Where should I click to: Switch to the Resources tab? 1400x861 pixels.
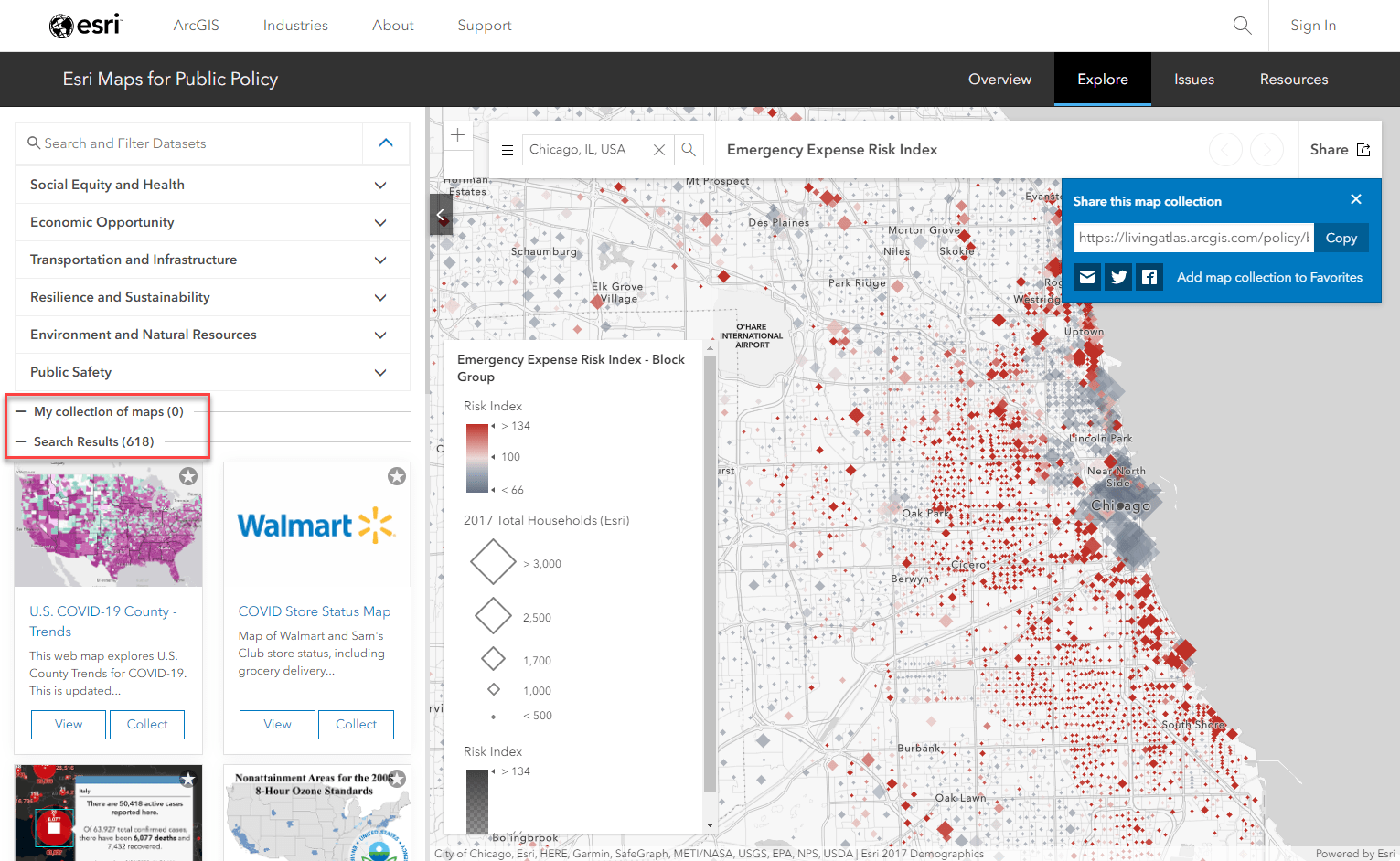[x=1294, y=80]
